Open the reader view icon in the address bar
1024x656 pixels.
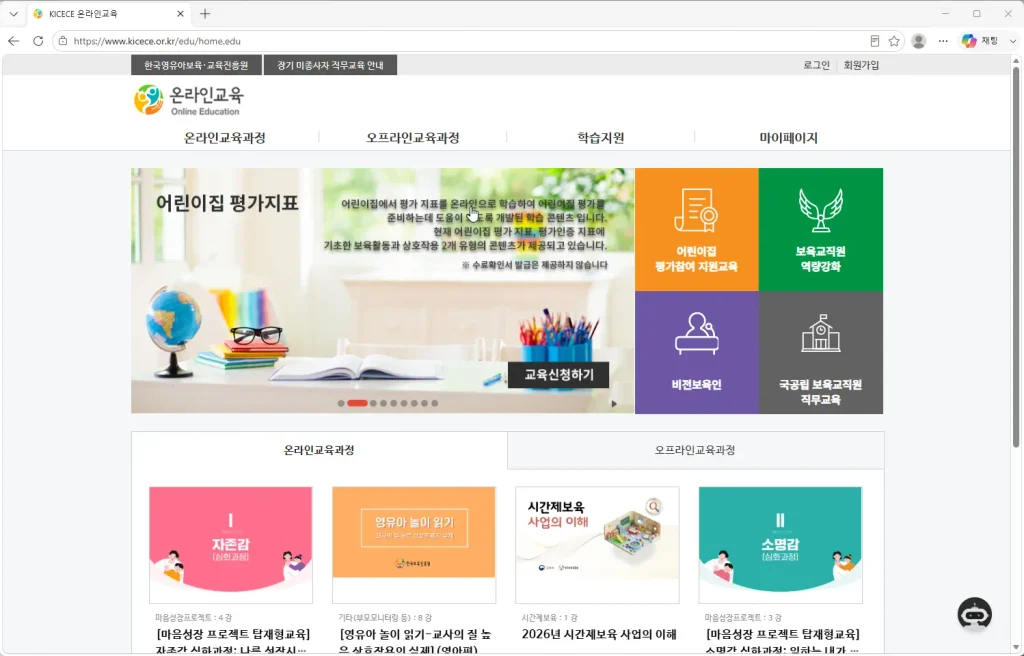[x=874, y=41]
